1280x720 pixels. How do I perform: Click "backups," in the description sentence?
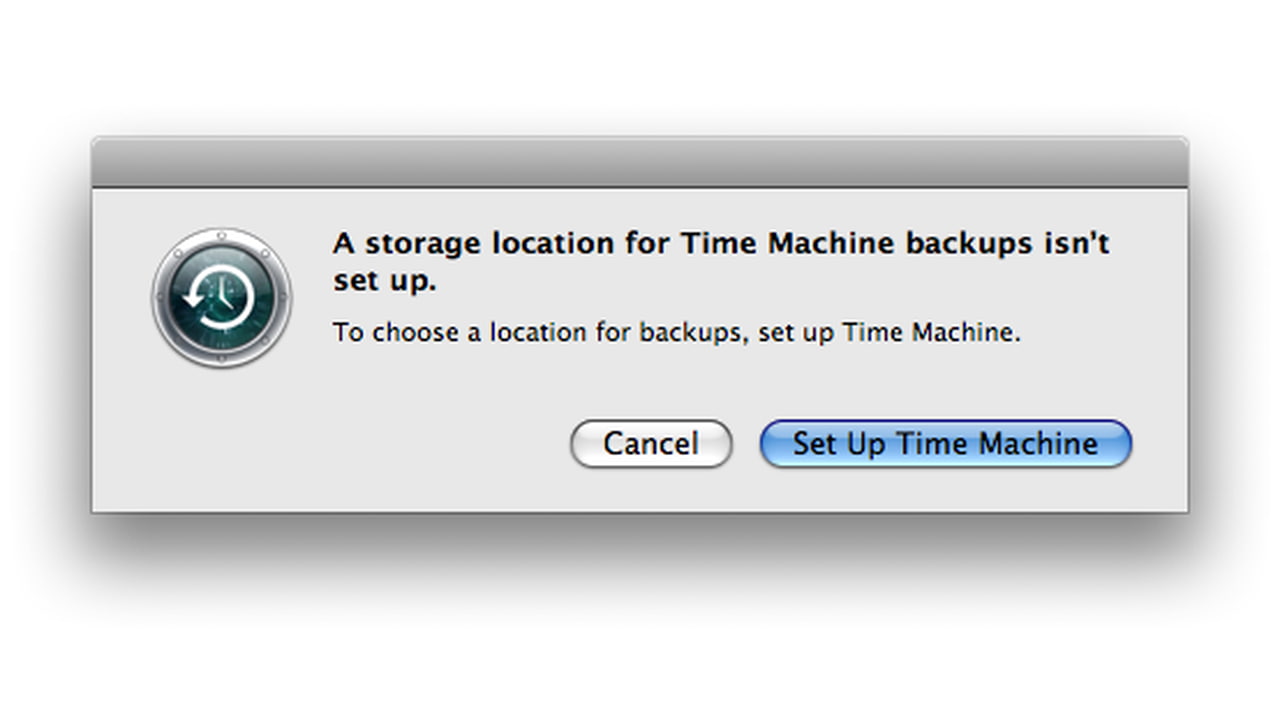pyautogui.click(x=695, y=332)
